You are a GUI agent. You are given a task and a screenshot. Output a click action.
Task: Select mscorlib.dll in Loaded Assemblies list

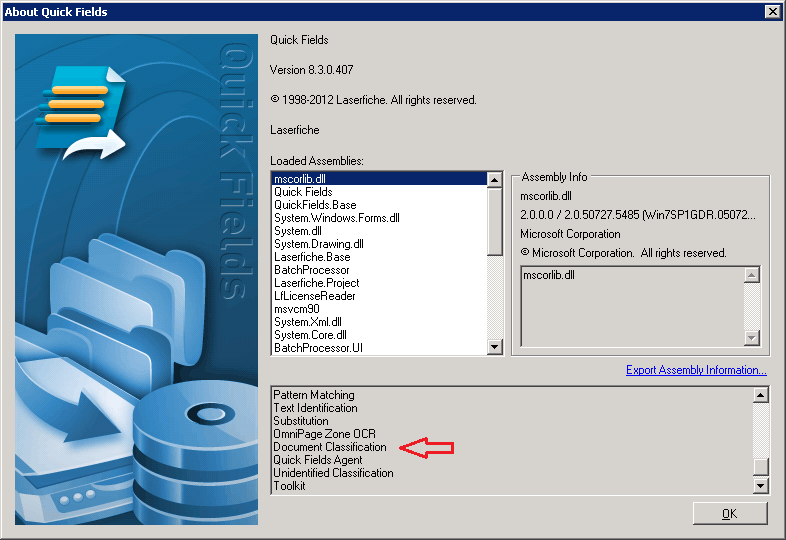point(379,178)
